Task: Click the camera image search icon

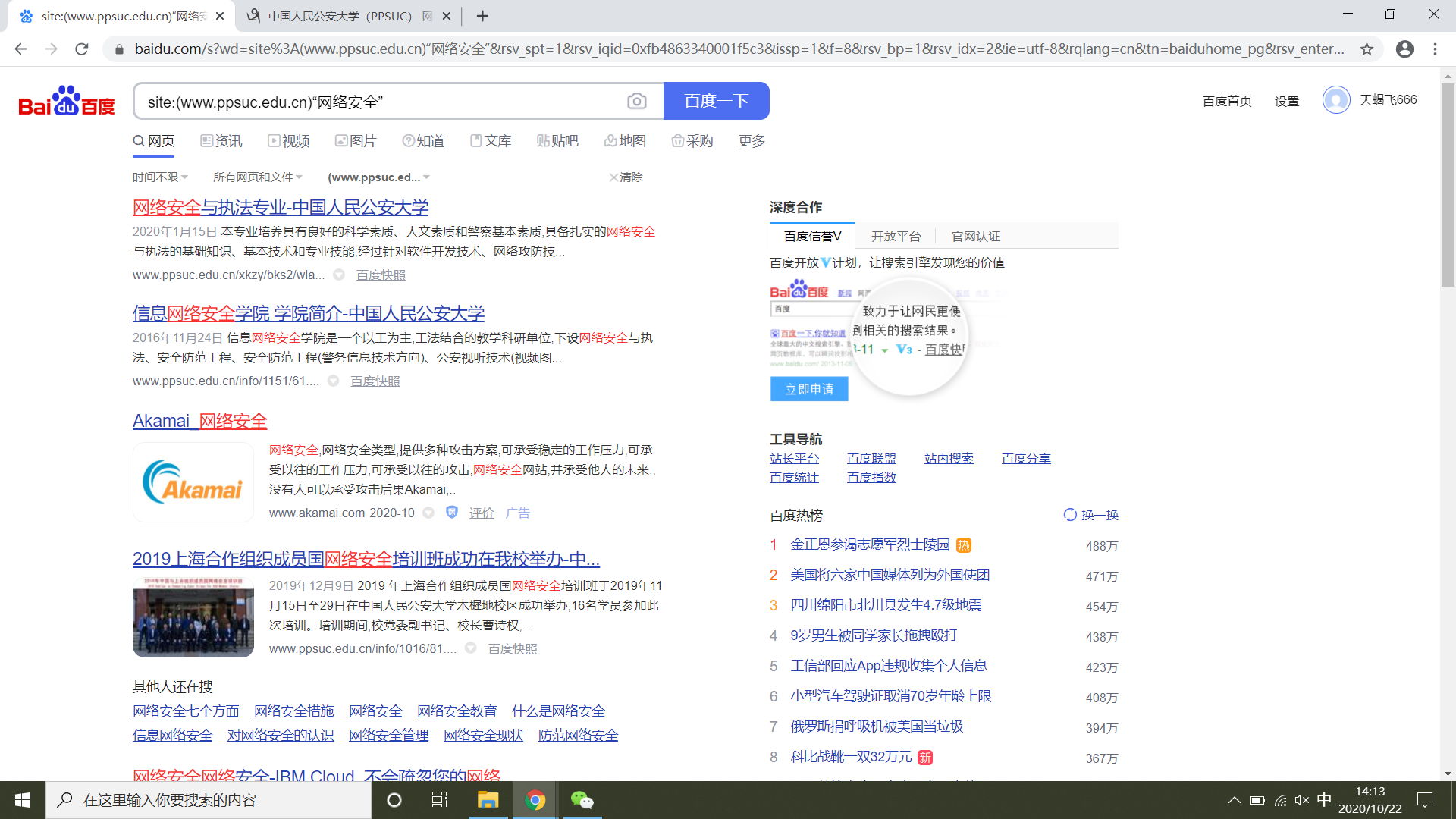Action: pyautogui.click(x=636, y=102)
